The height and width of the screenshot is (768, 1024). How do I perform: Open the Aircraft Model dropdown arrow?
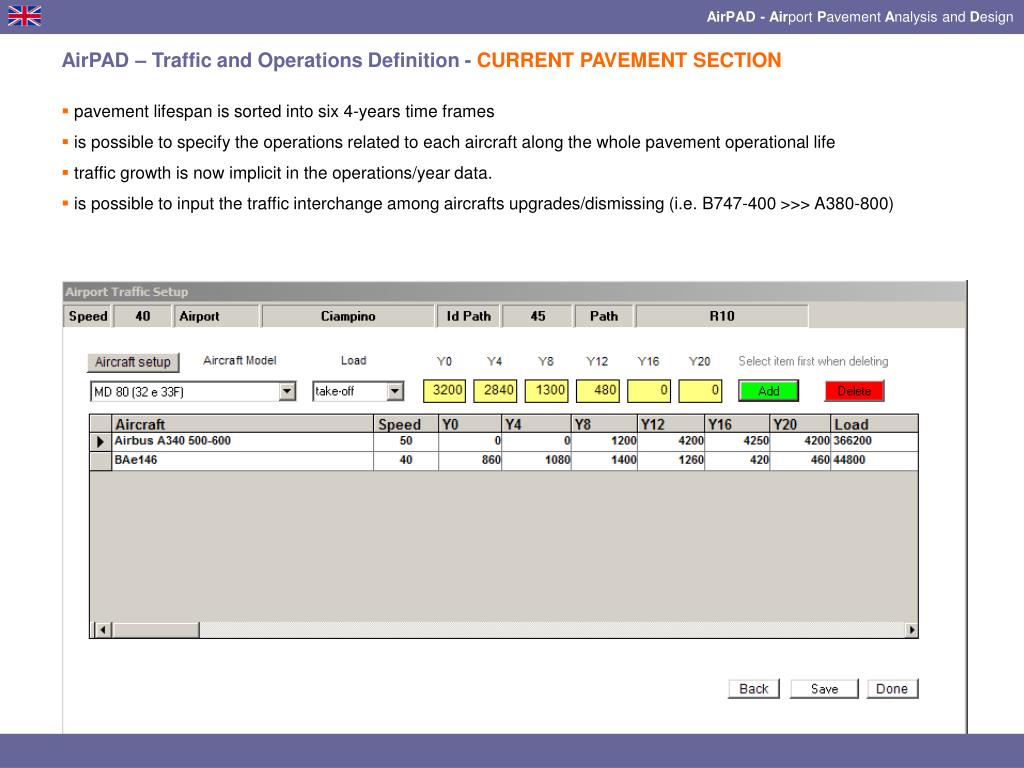point(287,391)
